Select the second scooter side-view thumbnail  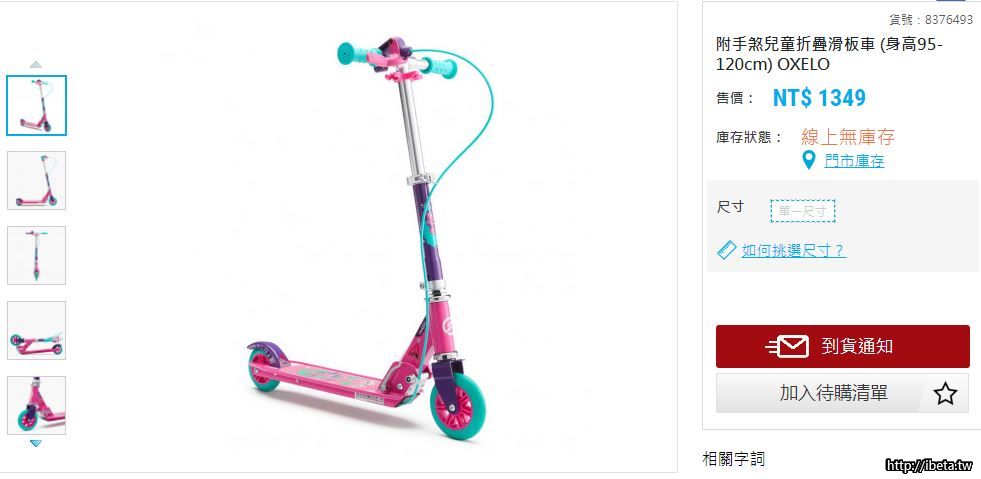pyautogui.click(x=36, y=180)
